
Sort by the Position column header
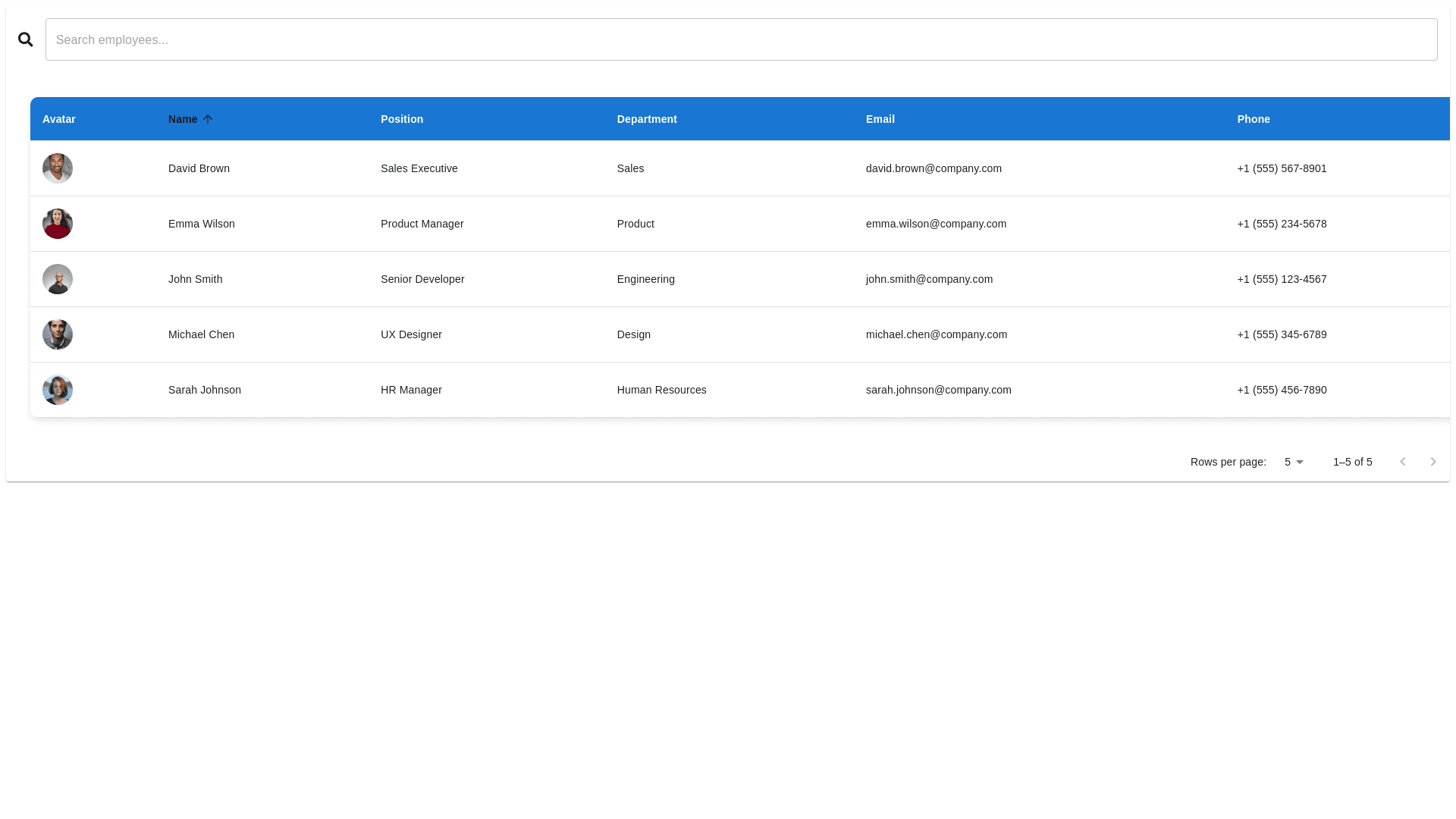click(x=402, y=119)
